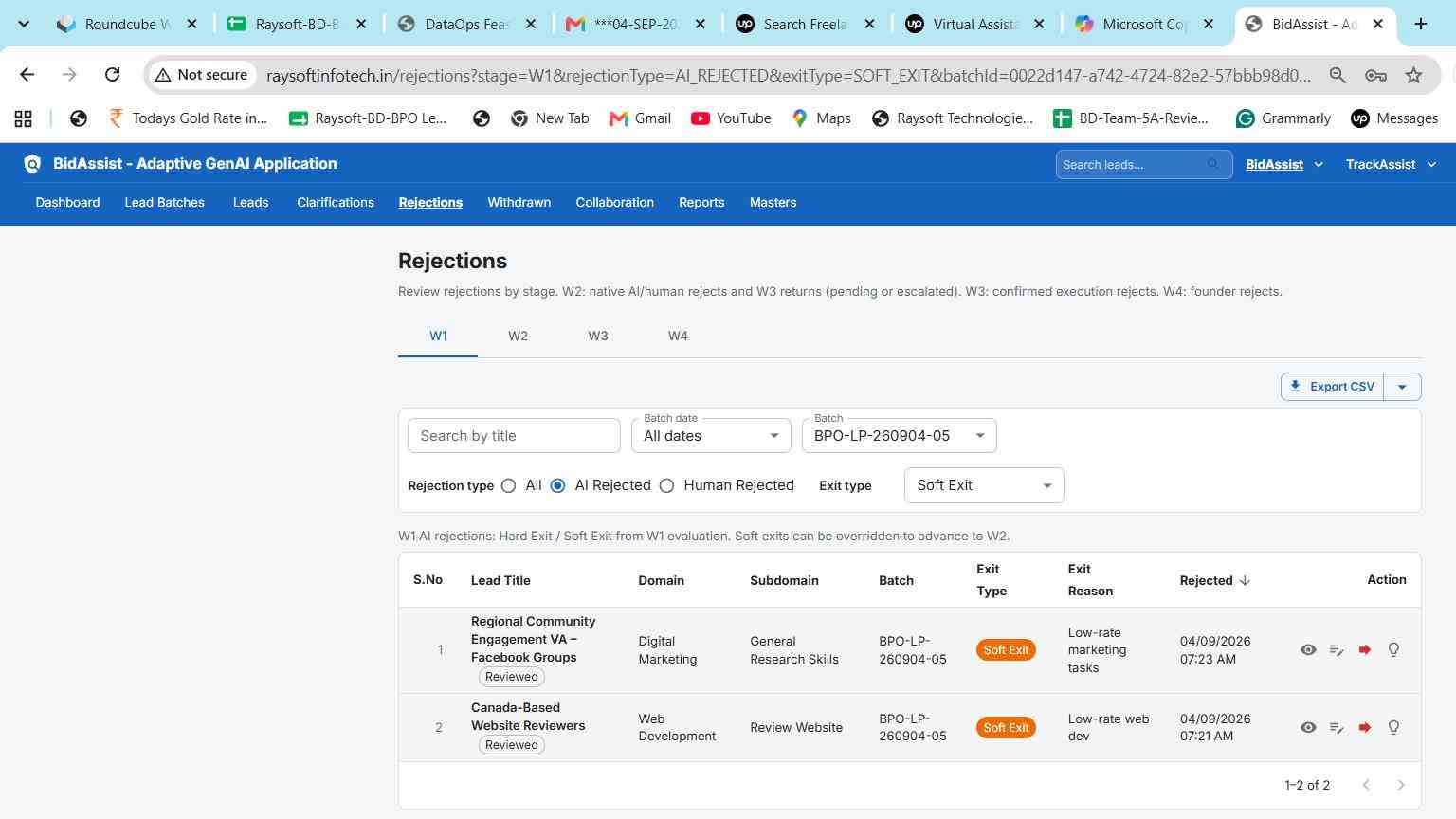1456x819 pixels.
Task: Open the Lead Batches navigation link
Action: 165,202
